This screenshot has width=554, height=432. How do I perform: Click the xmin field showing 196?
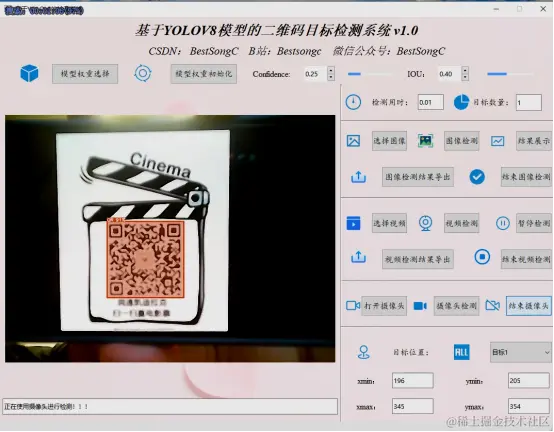[x=412, y=381]
